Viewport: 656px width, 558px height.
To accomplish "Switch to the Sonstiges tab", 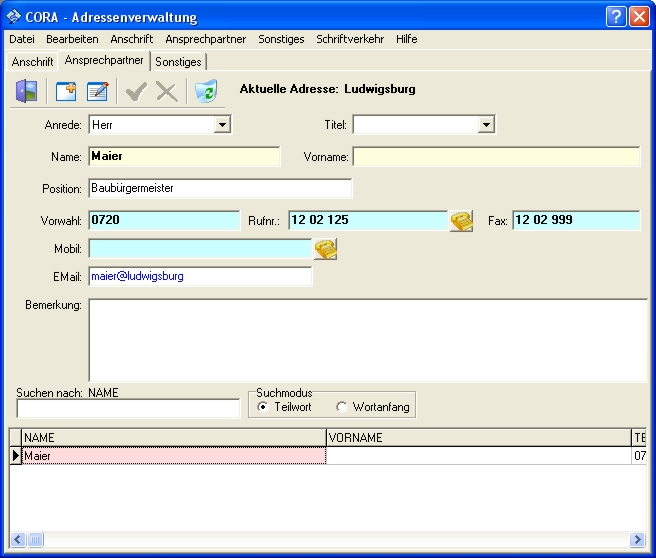I will [x=178, y=62].
